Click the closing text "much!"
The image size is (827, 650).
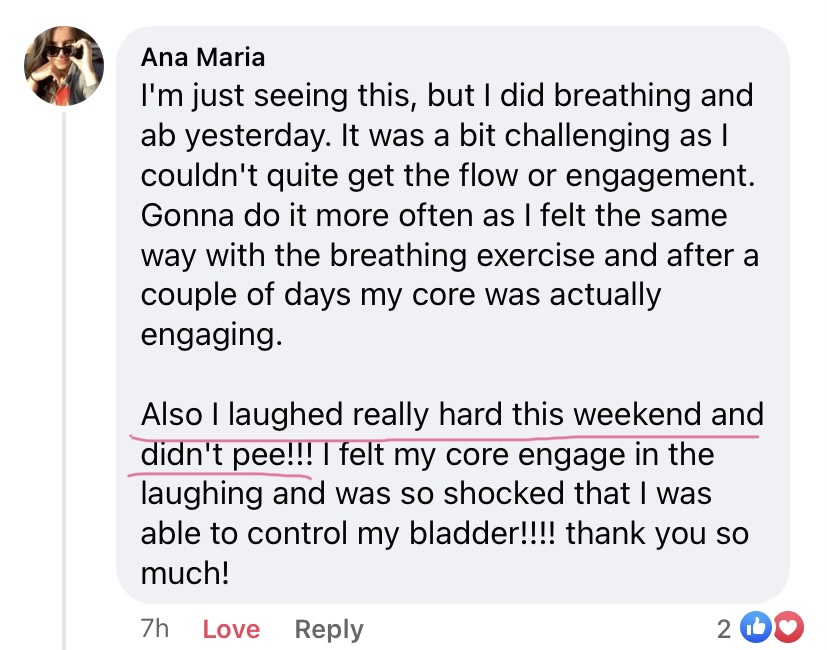(185, 573)
